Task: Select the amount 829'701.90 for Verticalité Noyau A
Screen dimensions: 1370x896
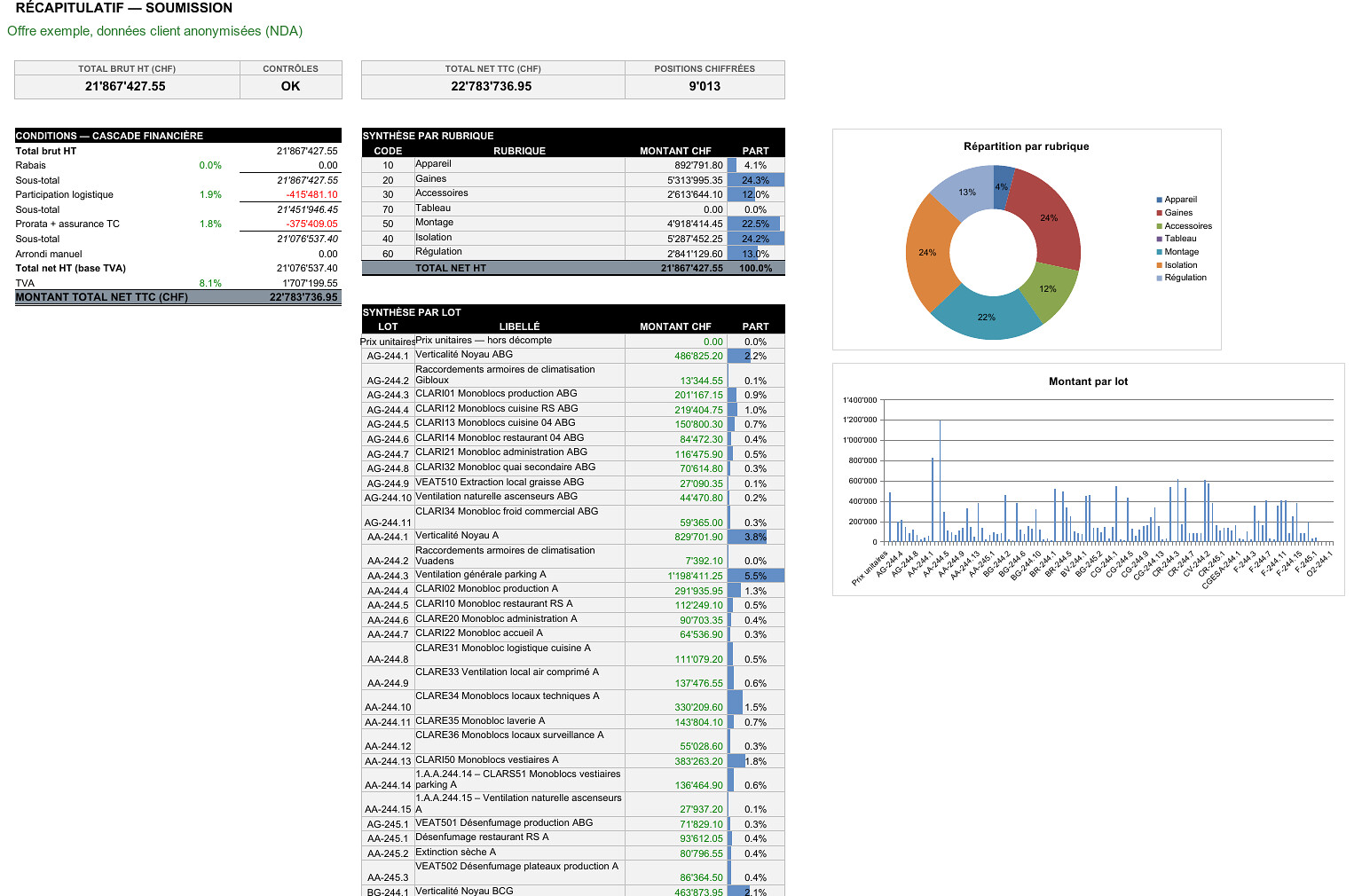Action: [x=698, y=537]
